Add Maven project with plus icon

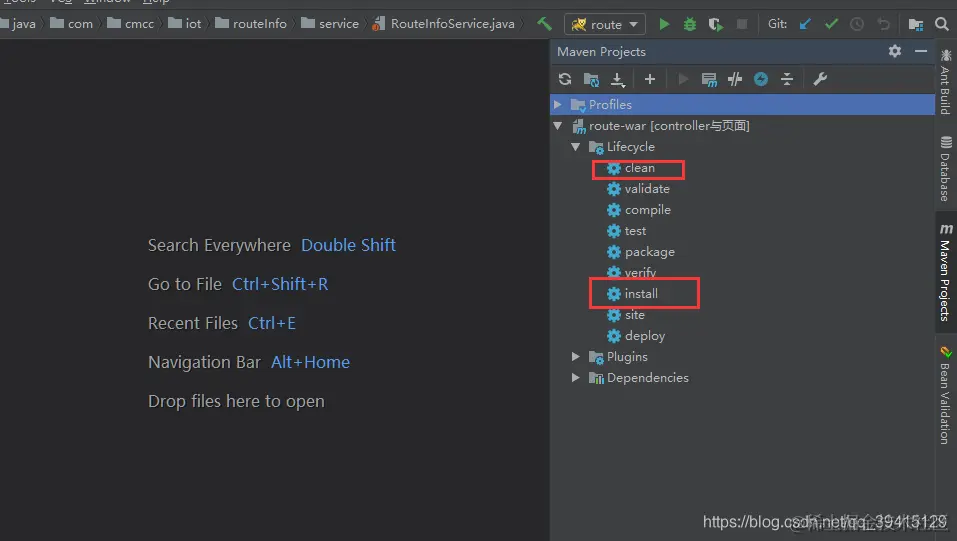(x=649, y=79)
